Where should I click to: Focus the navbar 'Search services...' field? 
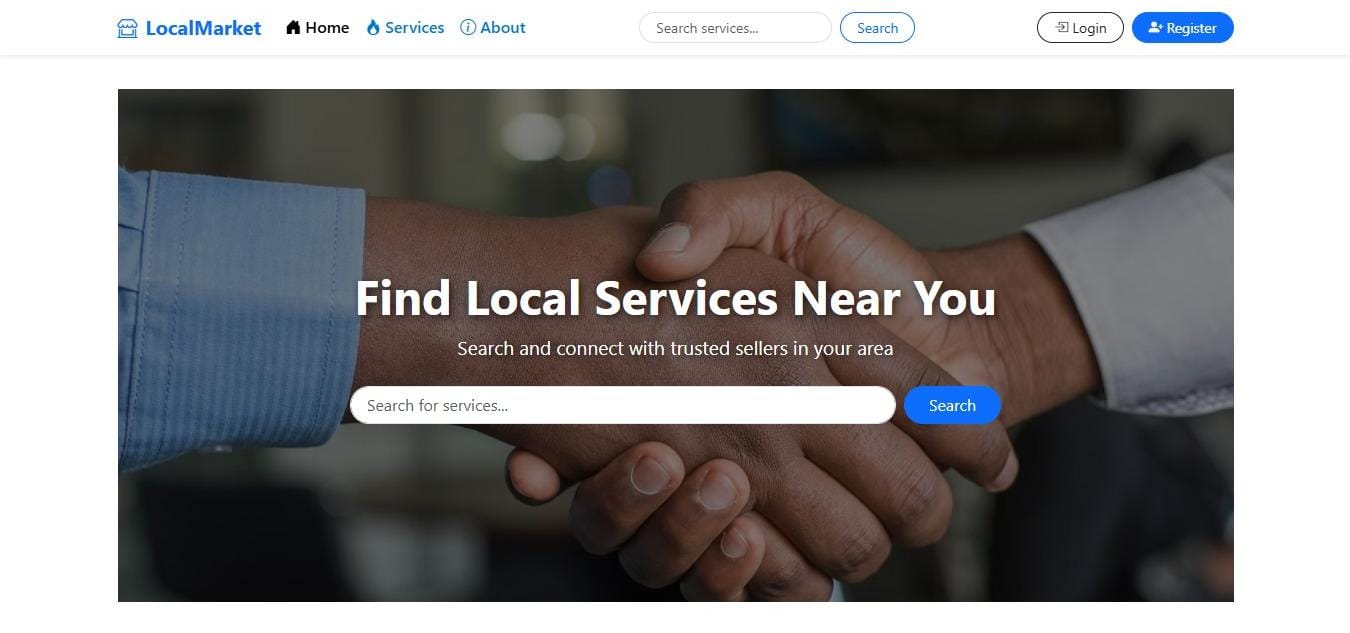[735, 28]
